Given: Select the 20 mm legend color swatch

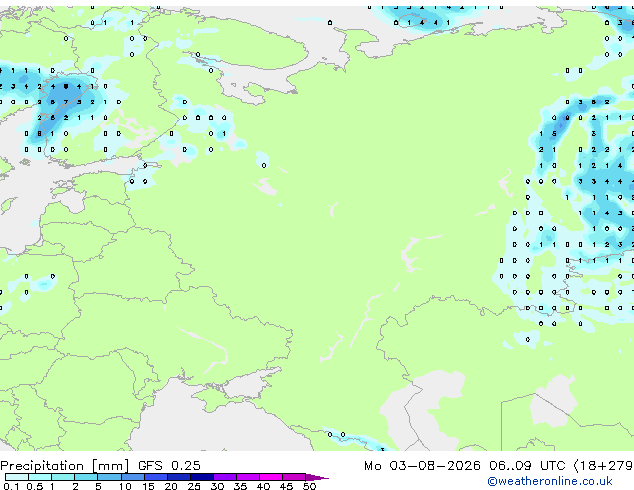Looking at the screenshot, I should pos(179,477).
